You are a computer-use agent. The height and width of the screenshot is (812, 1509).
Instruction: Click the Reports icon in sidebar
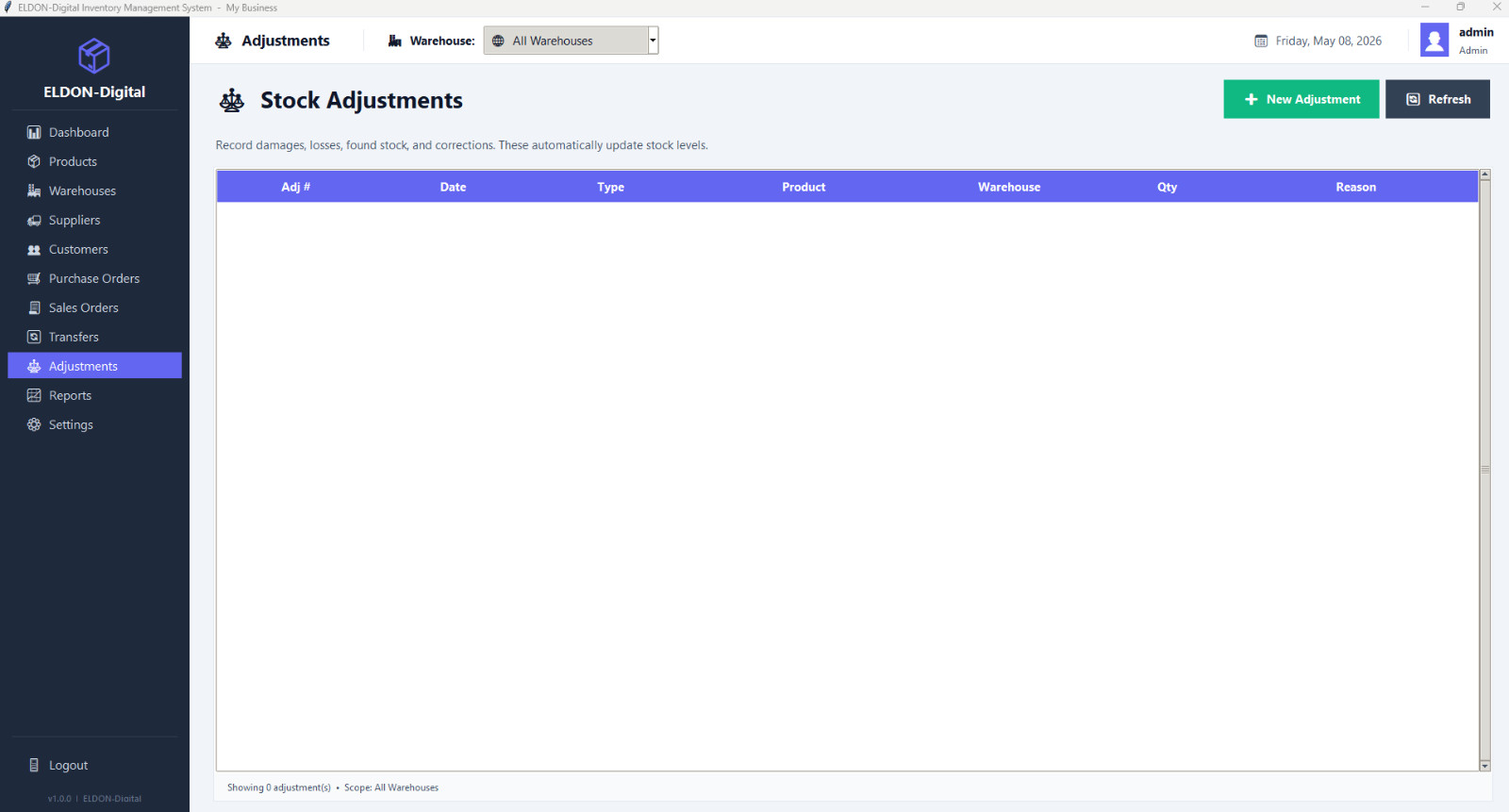[34, 396]
